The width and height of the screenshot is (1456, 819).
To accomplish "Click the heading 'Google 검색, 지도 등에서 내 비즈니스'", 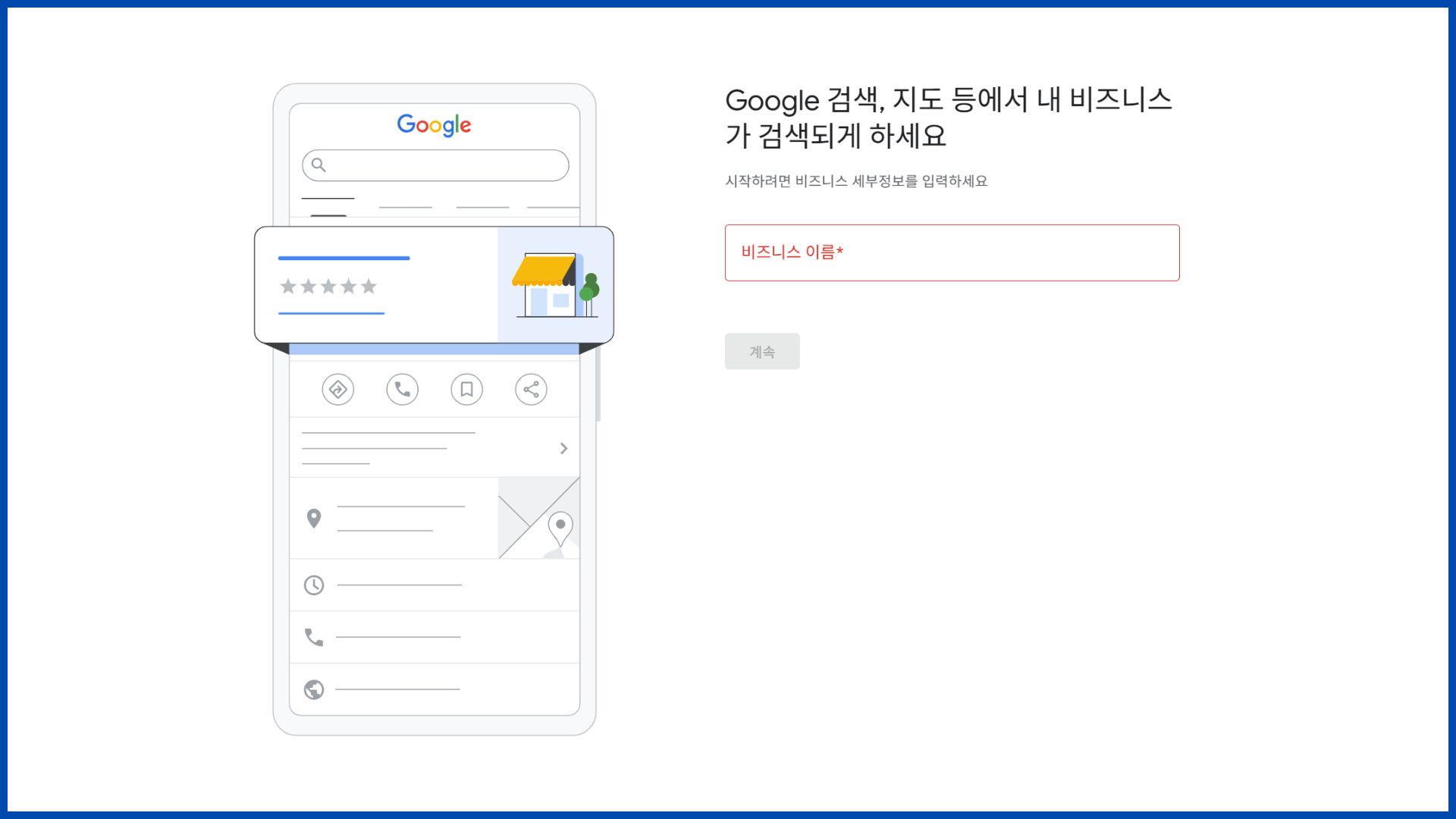I will click(949, 100).
